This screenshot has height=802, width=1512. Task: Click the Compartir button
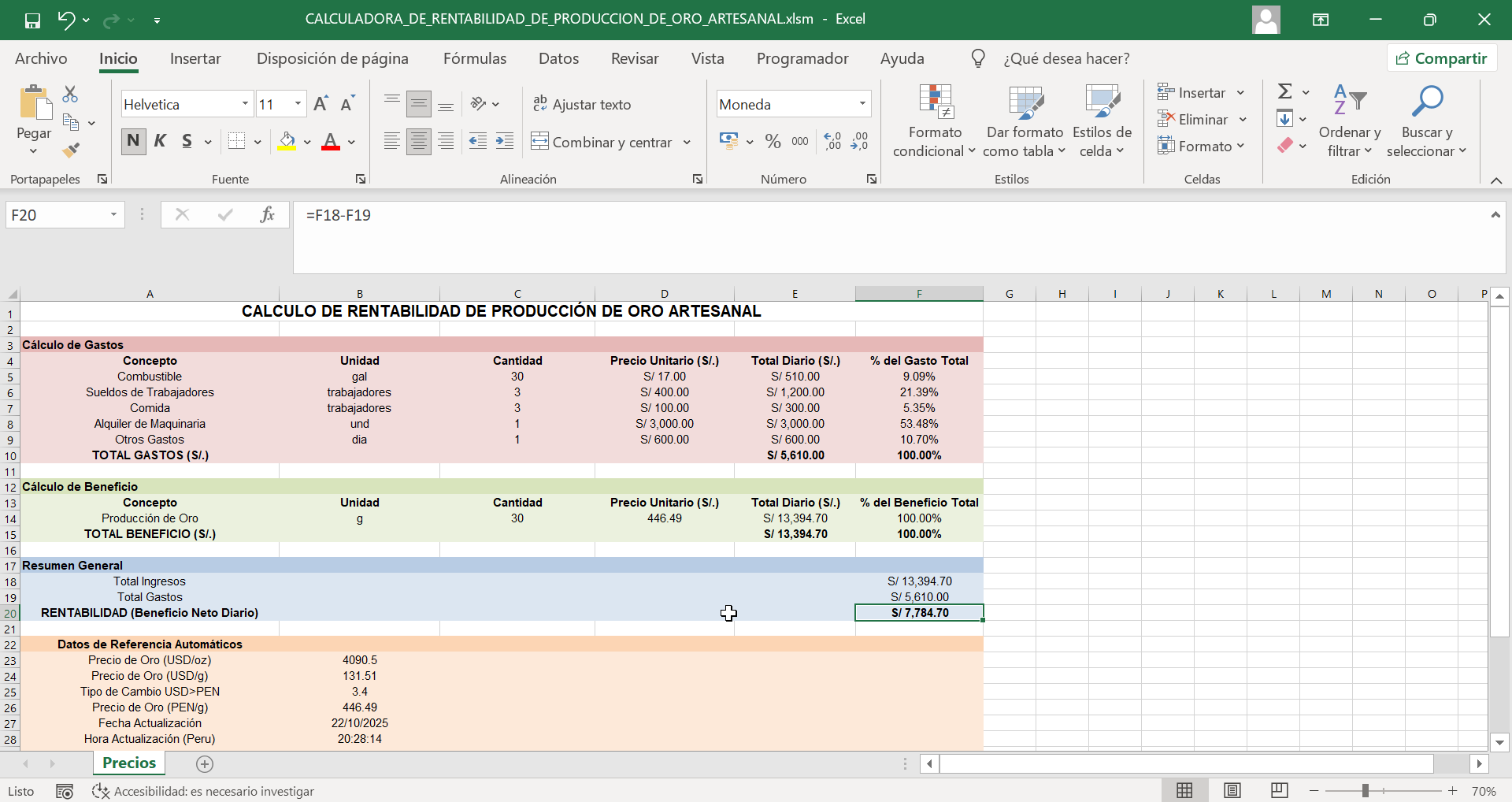point(1442,58)
